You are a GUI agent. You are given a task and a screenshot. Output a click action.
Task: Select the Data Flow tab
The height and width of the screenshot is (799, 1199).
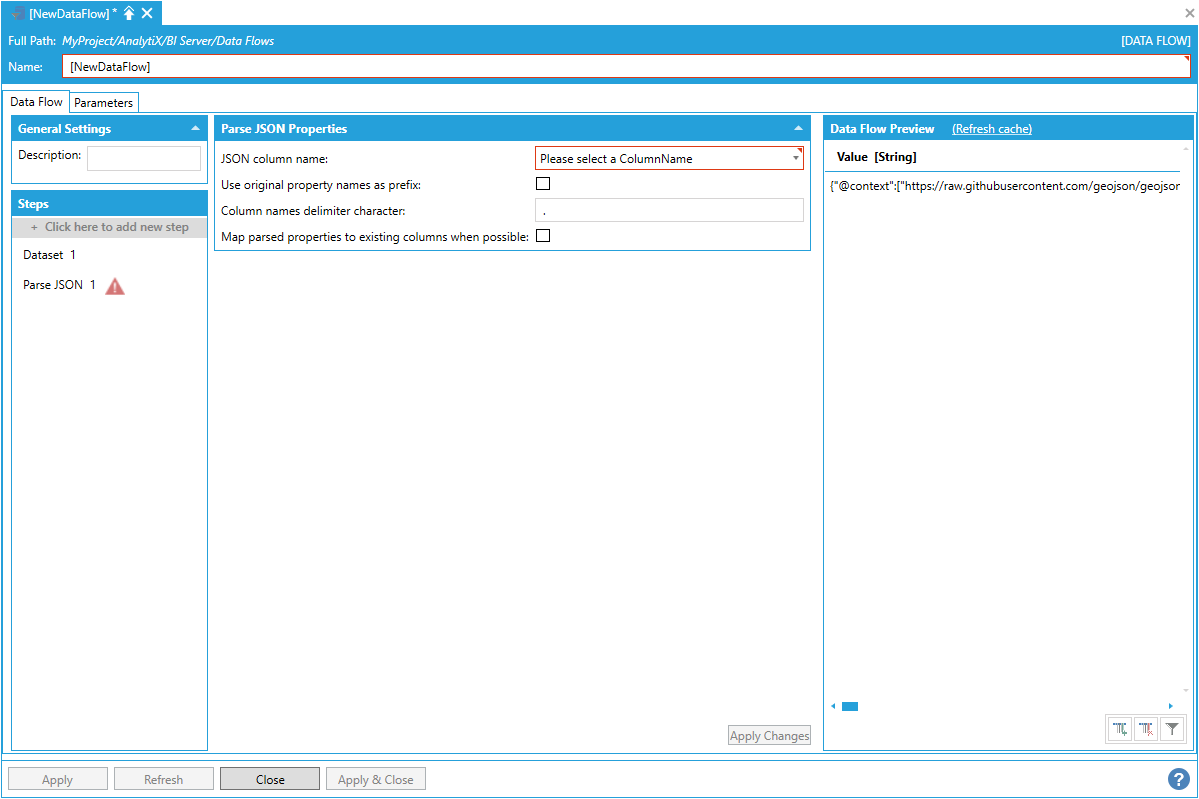coord(36,102)
